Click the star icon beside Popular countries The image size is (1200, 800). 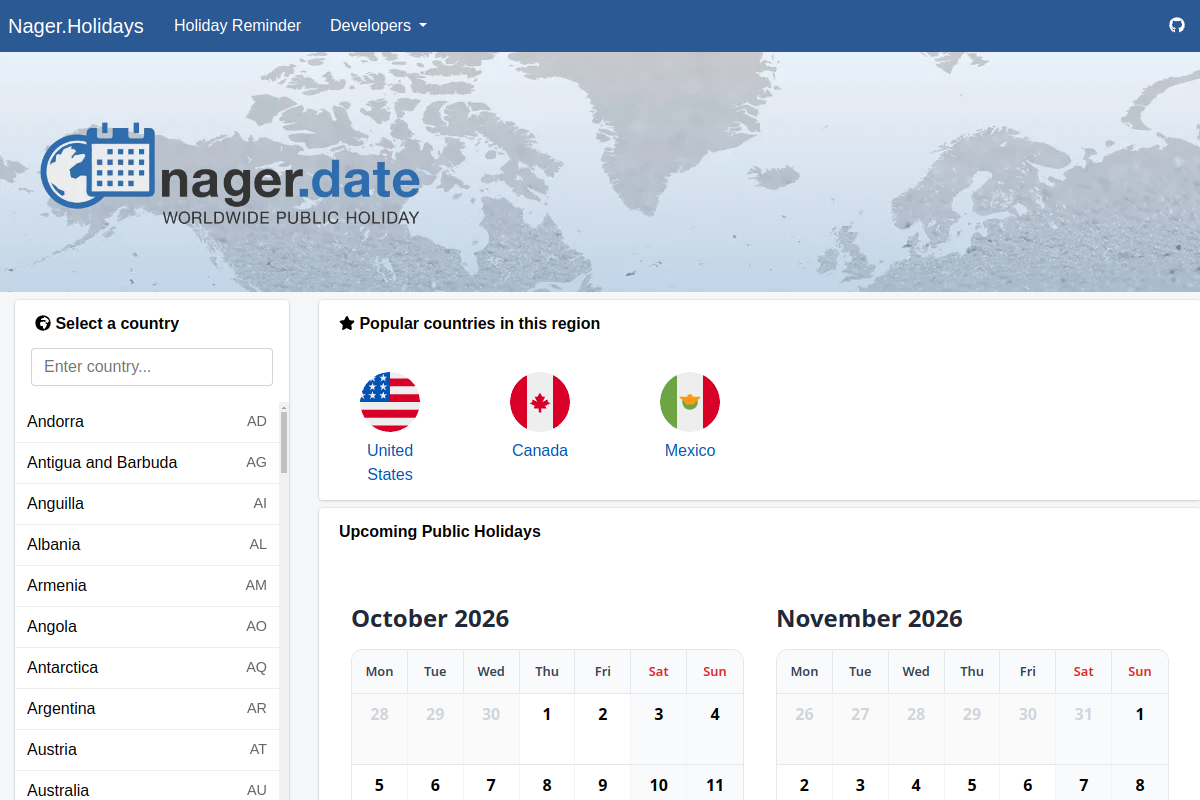click(x=347, y=323)
